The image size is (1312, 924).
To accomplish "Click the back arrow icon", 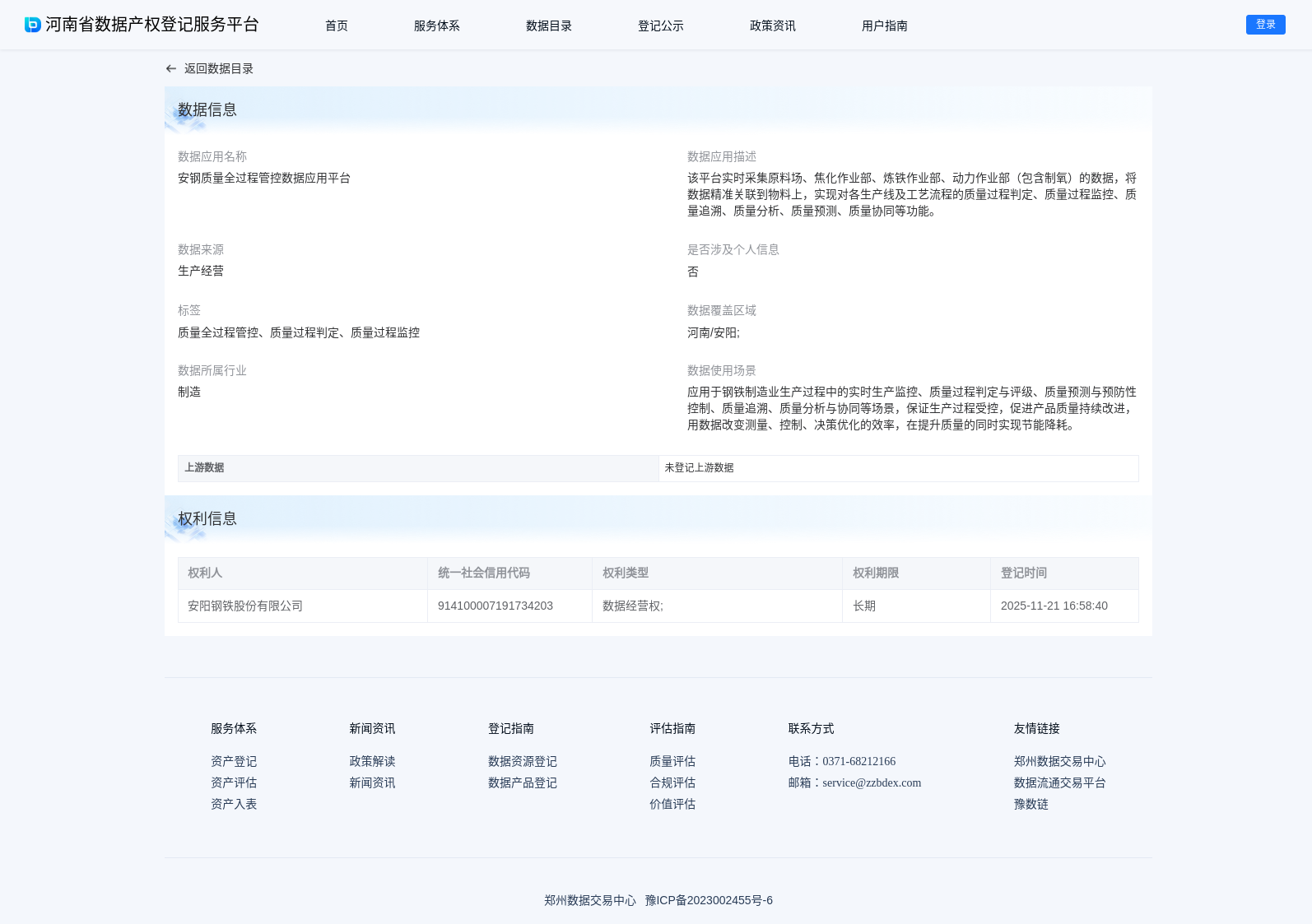I will pos(171,69).
